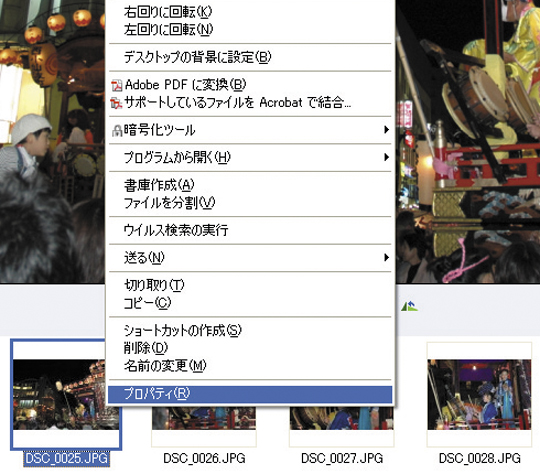The height and width of the screenshot is (474, 540).
Task: Expand the 暗号化ツール submenu arrow
Action: [x=386, y=130]
